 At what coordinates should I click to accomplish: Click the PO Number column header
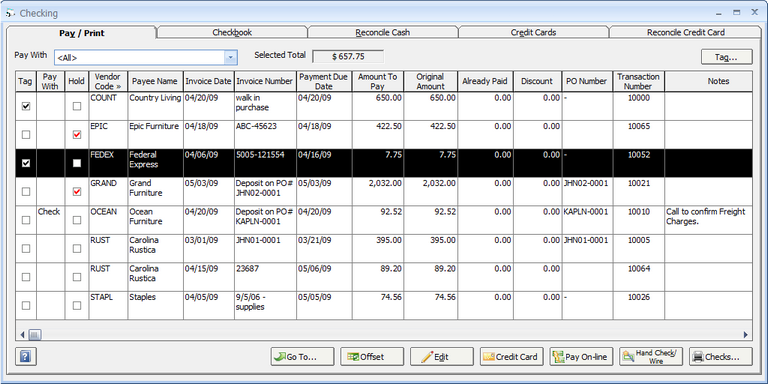click(x=587, y=81)
